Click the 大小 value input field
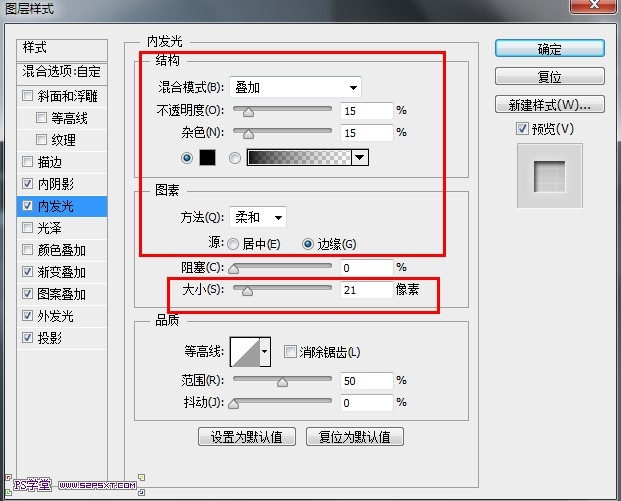The width and height of the screenshot is (621, 501). coord(365,290)
